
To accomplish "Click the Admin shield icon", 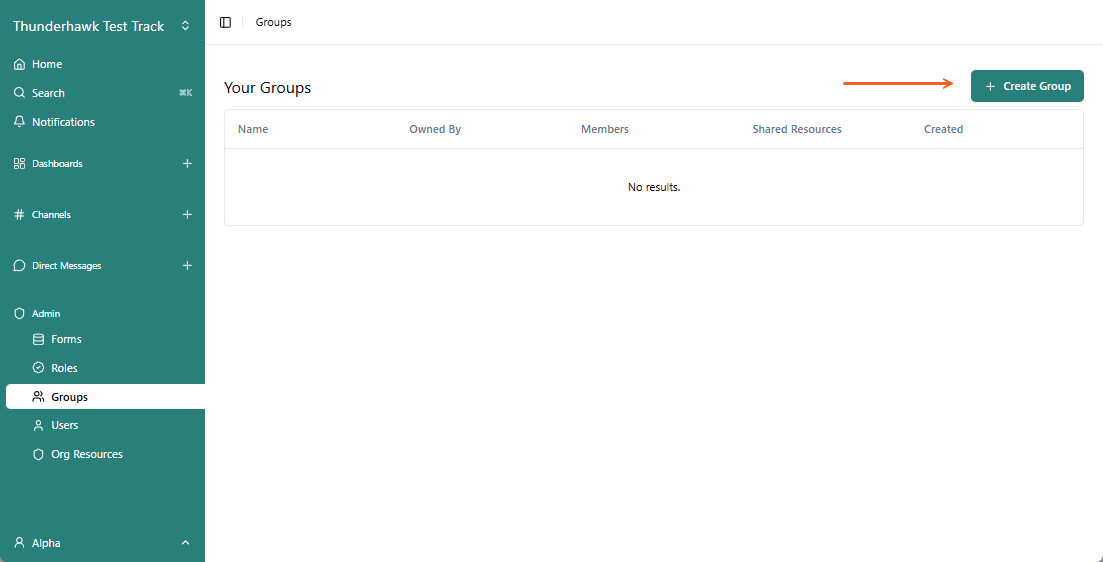I will point(20,314).
